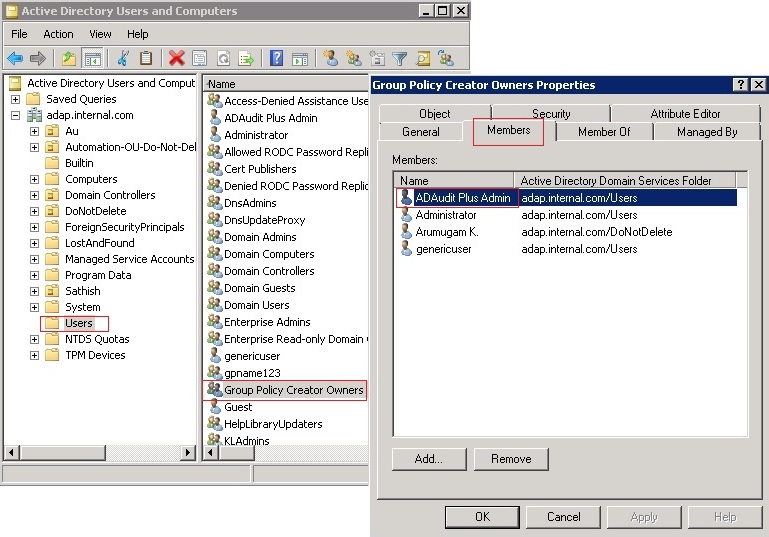Viewport: 769px width, 537px height.
Task: Click the Remove button
Action: pos(511,459)
